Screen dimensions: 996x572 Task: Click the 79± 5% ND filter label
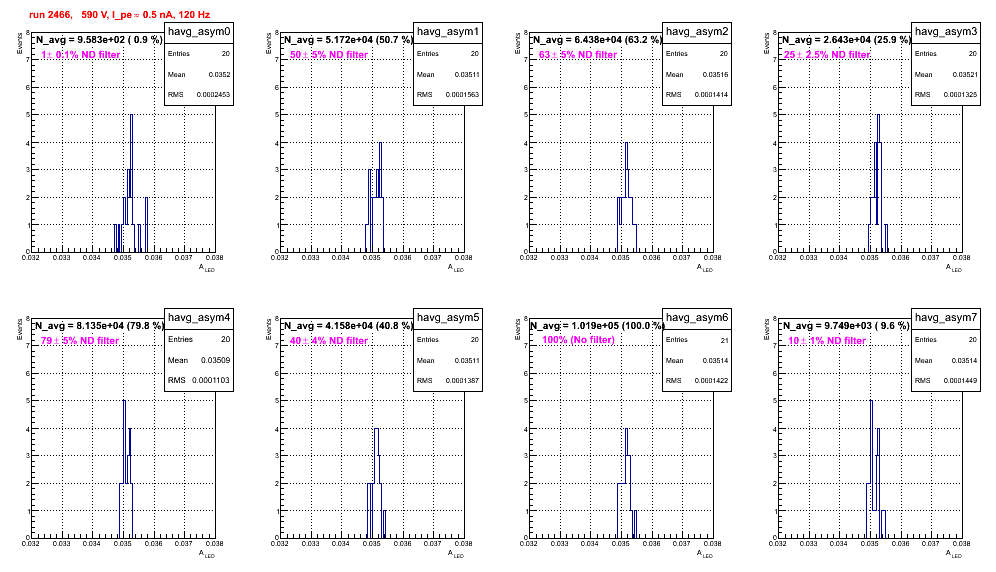(80, 341)
